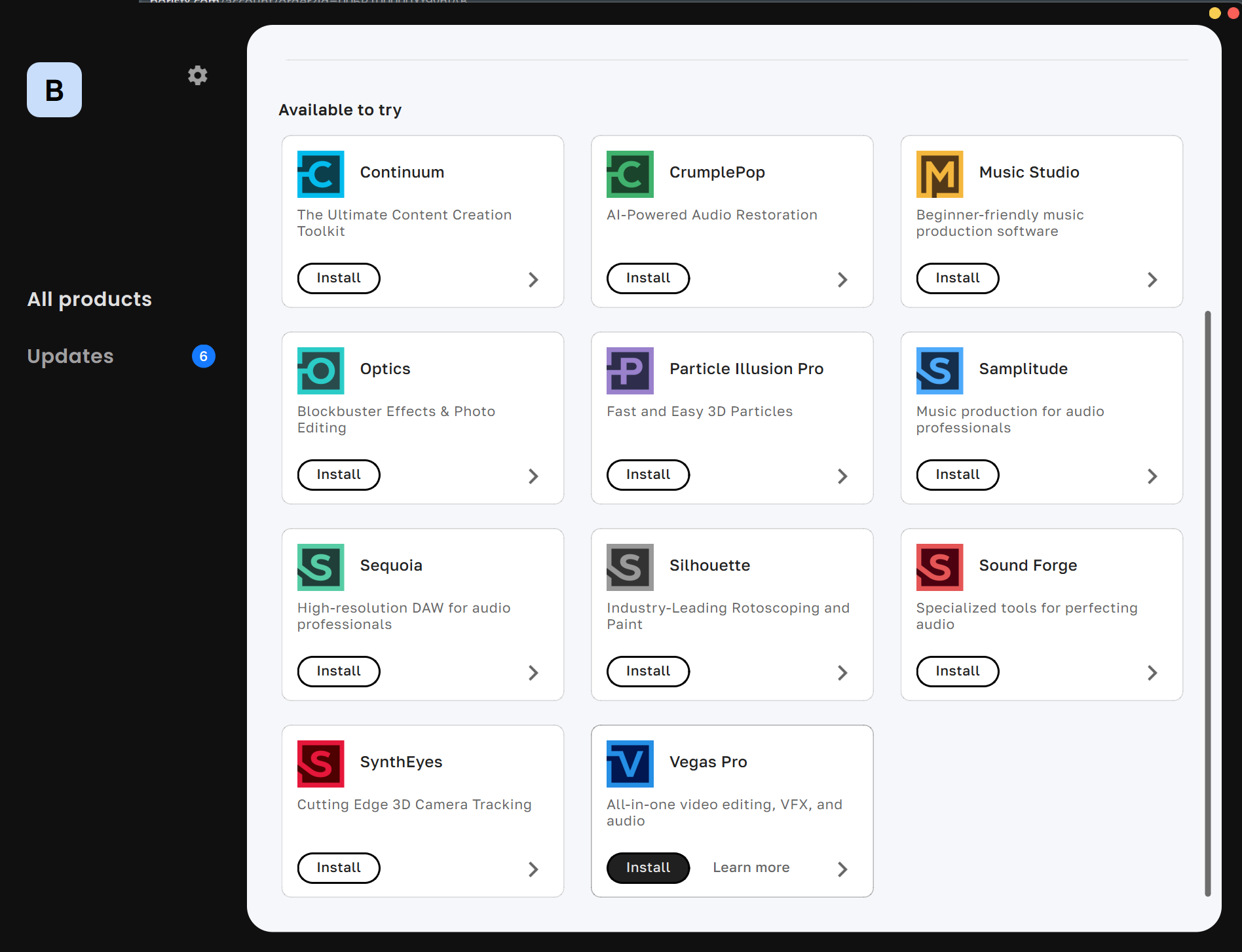
Task: Click the Samplitude product title
Action: point(1023,370)
